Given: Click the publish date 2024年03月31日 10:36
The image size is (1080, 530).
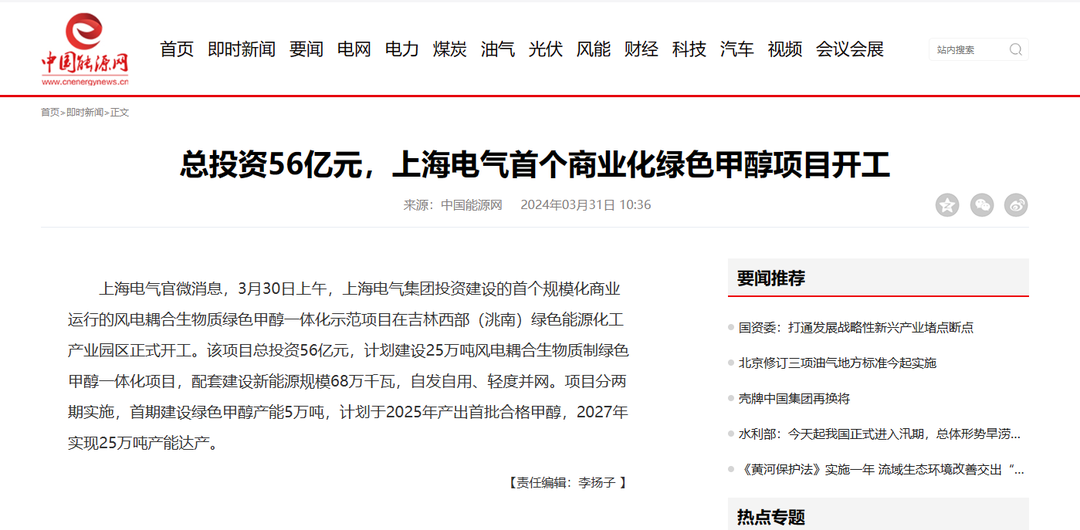Looking at the screenshot, I should tap(585, 205).
